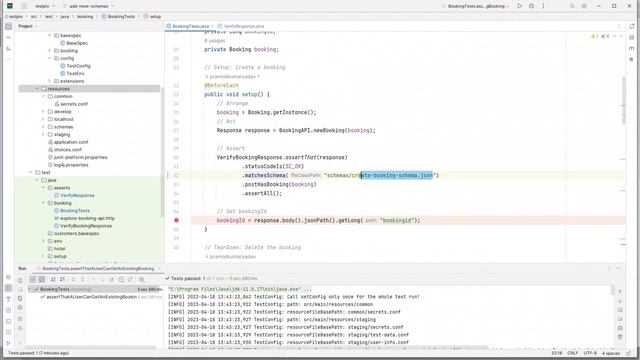640x360 pixels.
Task: Open the Notifications bell icon
Action: tap(631, 26)
